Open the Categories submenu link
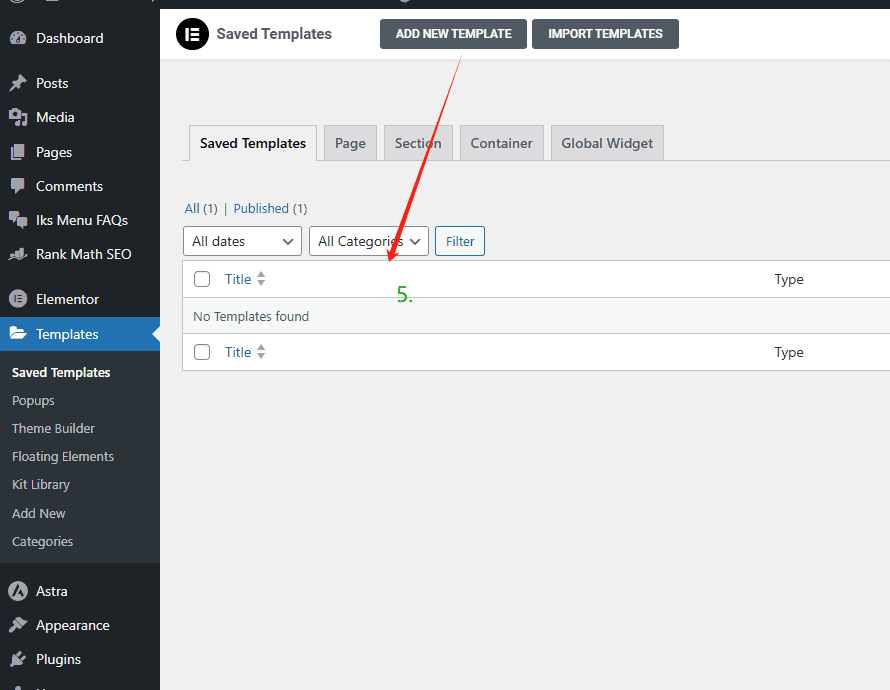Screen dimensions: 890x690 tap(43, 541)
